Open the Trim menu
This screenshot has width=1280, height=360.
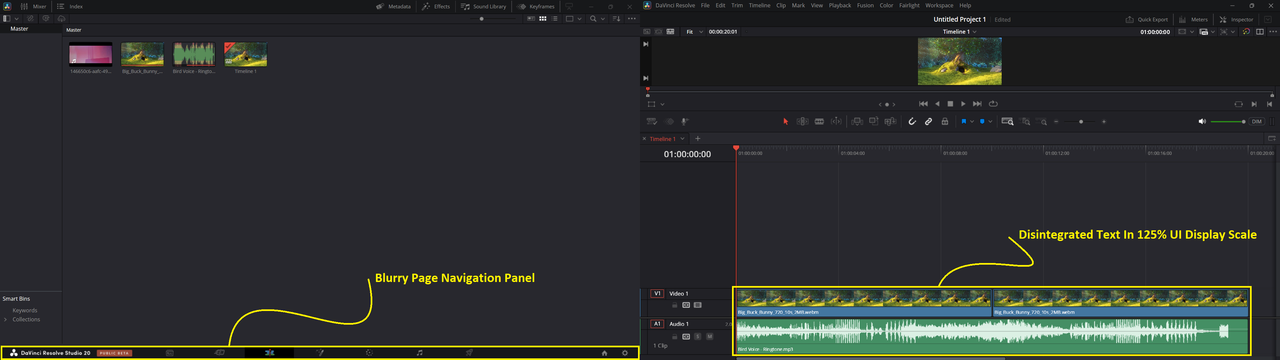click(x=736, y=6)
